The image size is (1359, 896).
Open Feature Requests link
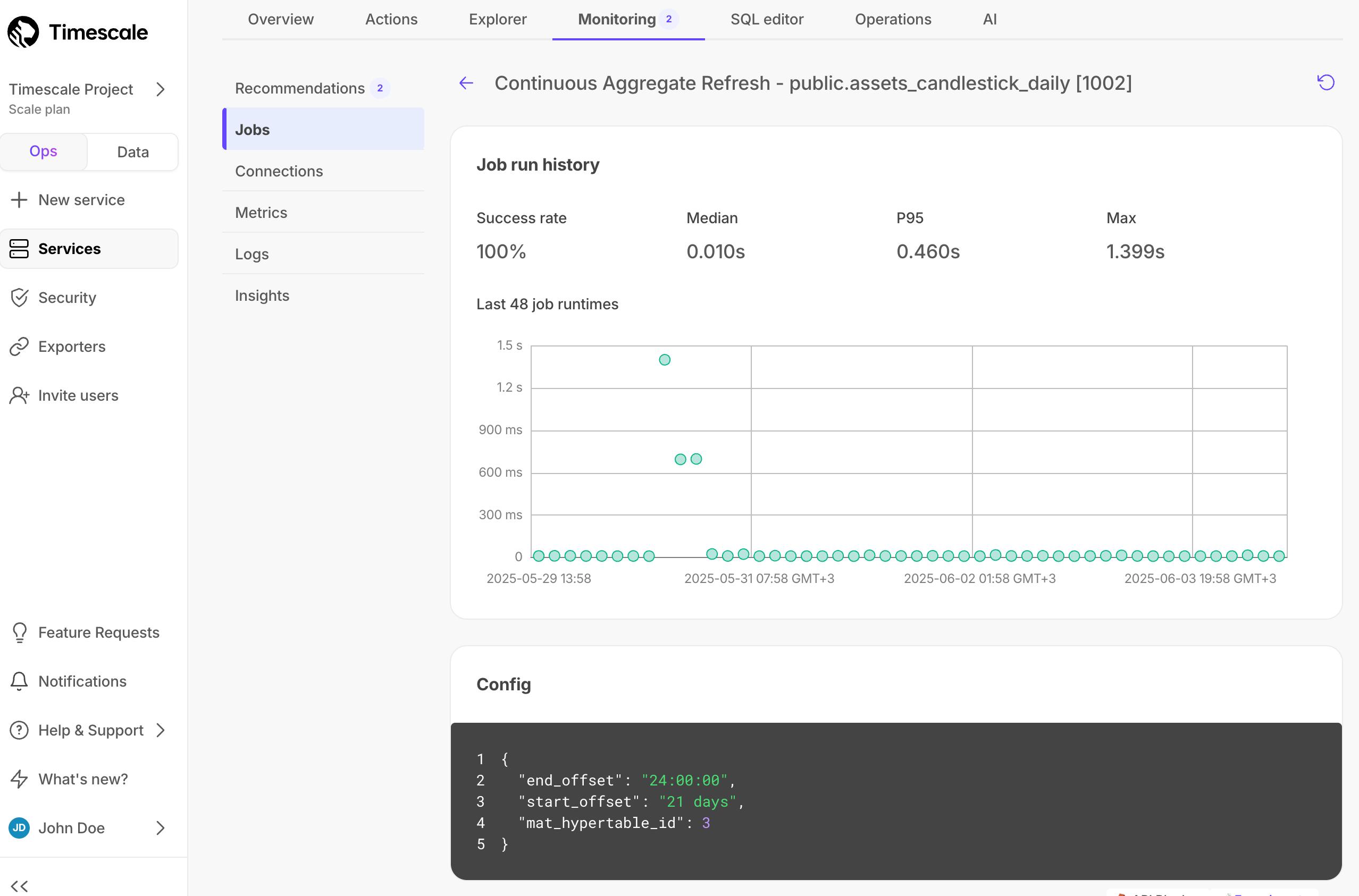[89, 632]
